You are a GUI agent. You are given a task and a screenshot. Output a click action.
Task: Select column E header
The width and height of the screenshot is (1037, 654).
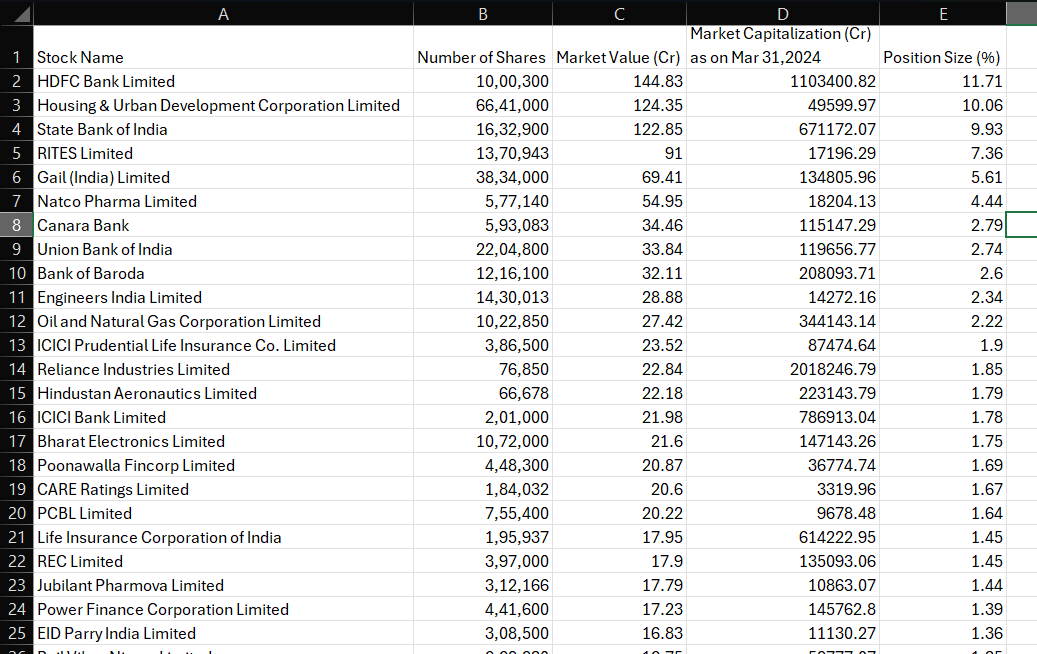[x=942, y=13]
